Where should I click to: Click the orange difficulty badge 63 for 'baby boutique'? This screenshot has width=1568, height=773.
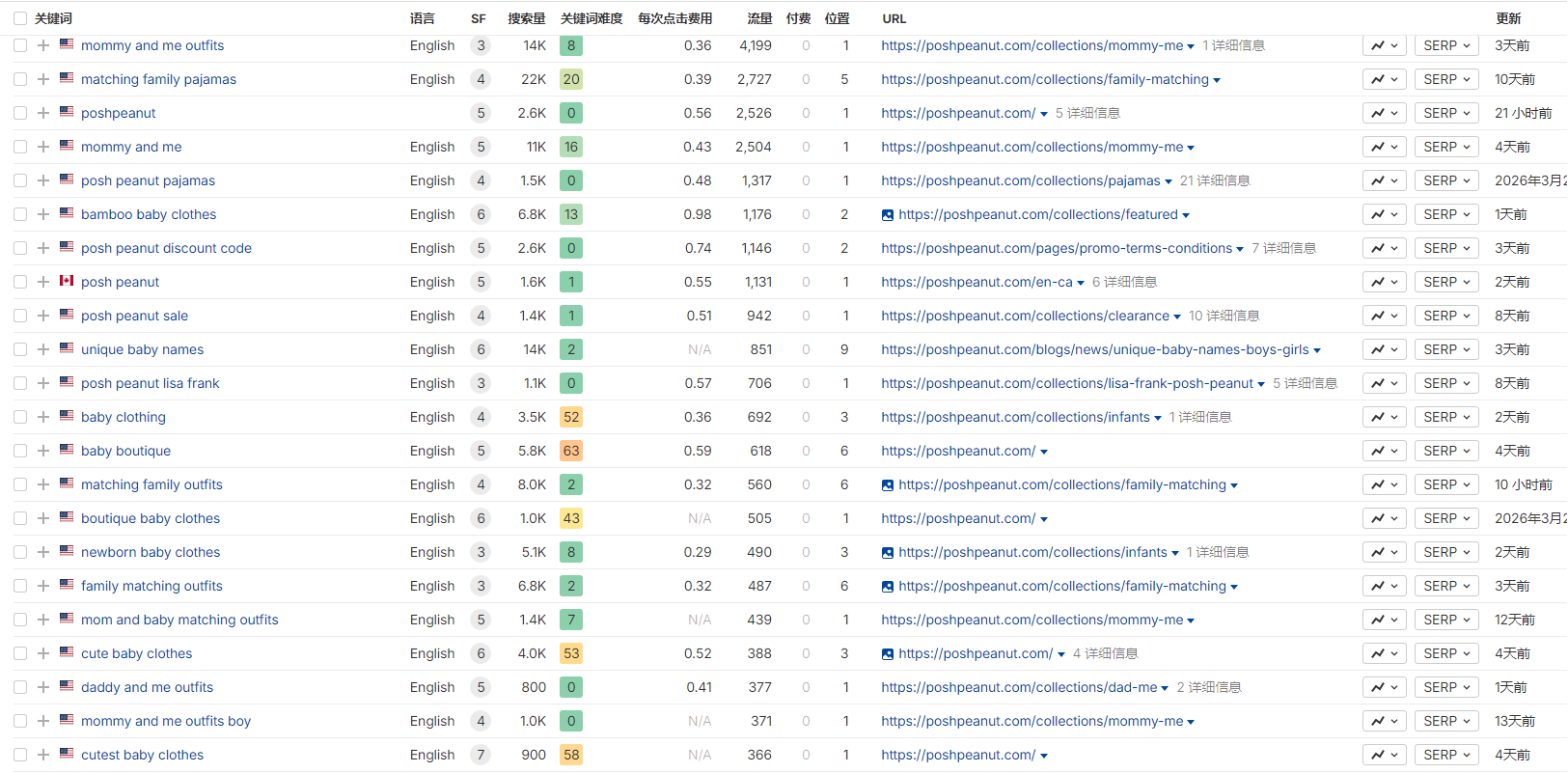click(x=571, y=451)
